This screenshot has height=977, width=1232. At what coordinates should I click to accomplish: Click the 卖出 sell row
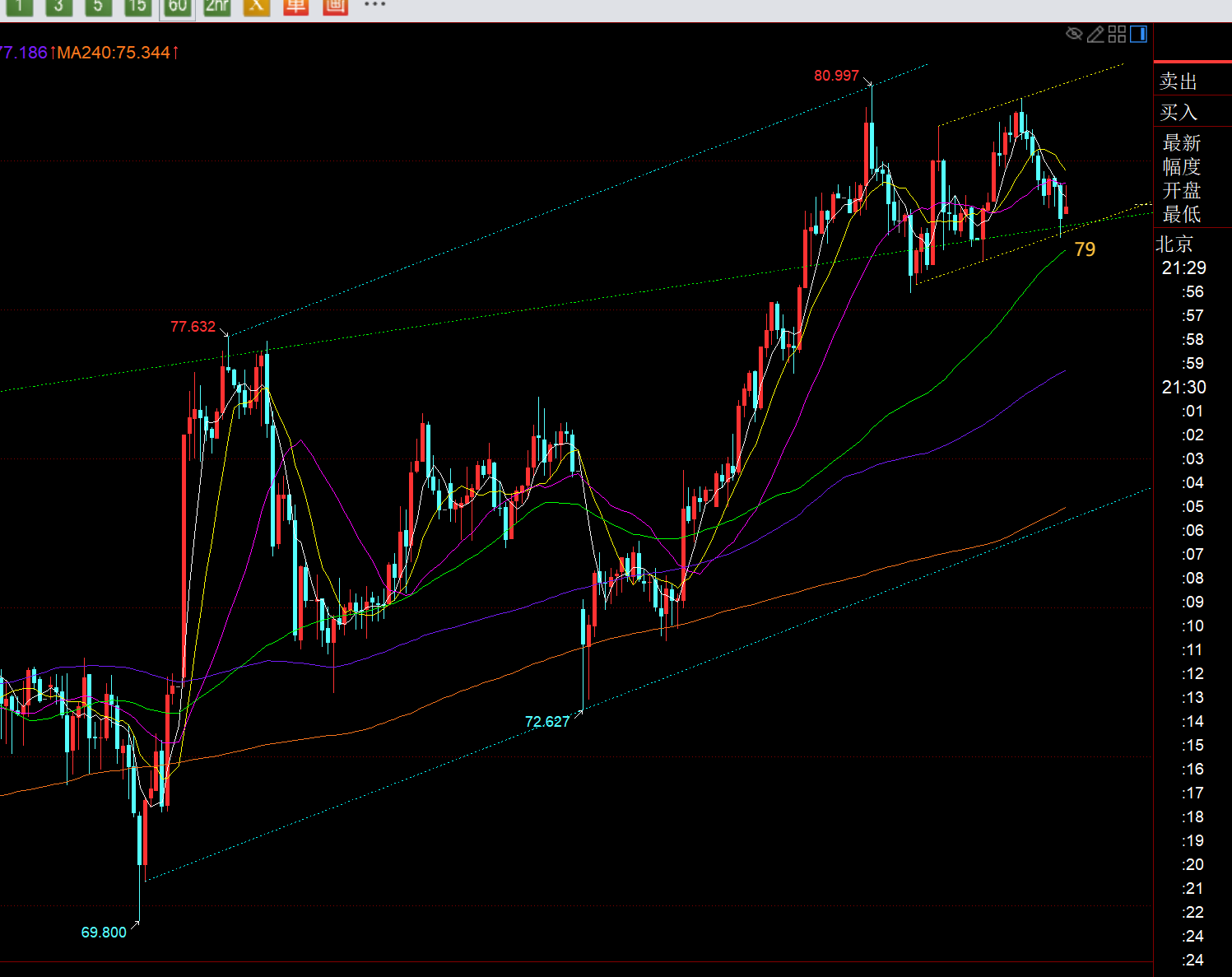pyautogui.click(x=1179, y=81)
